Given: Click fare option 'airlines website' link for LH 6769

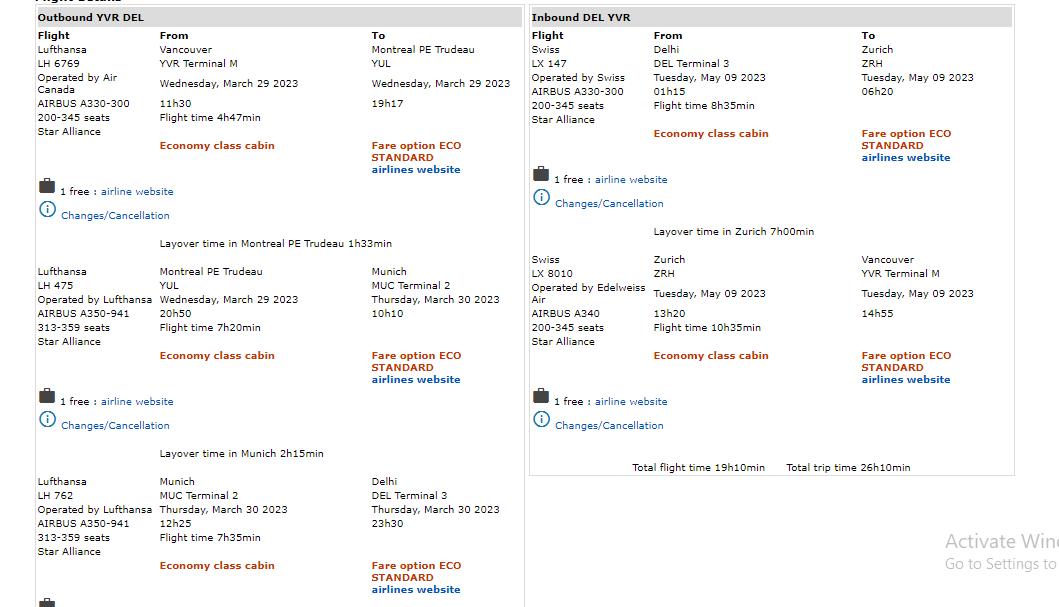Looking at the screenshot, I should [x=416, y=170].
